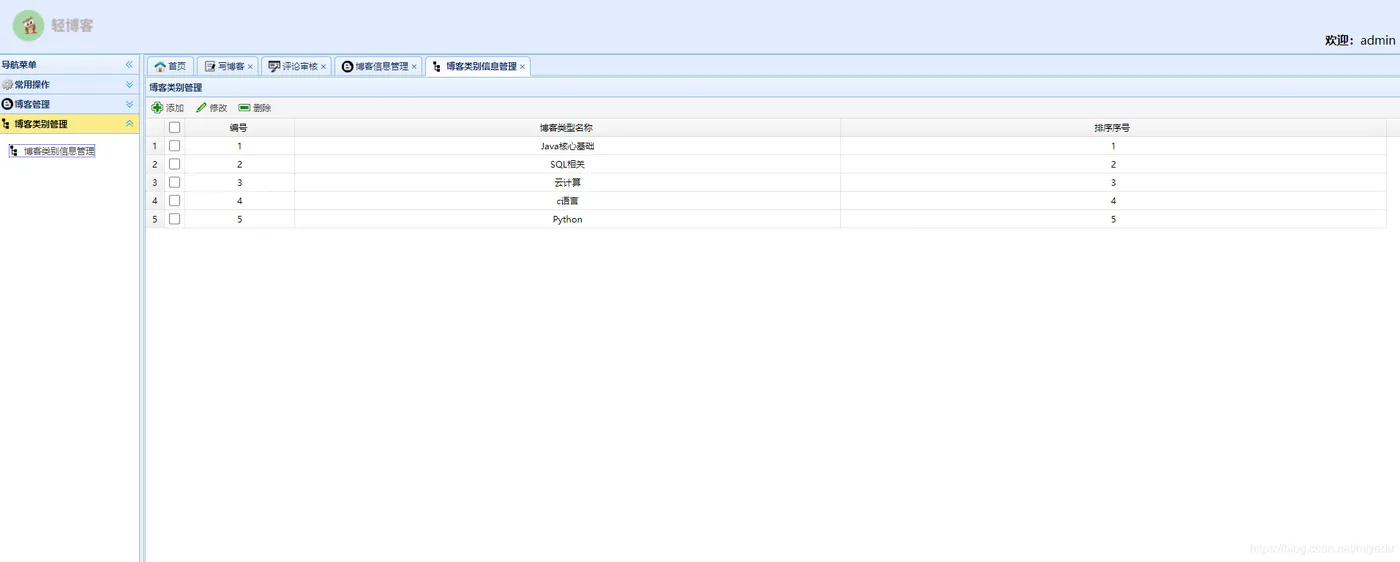Check the box for the c语言 row
Image resolution: width=1400 pixels, height=562 pixels.
pos(175,200)
